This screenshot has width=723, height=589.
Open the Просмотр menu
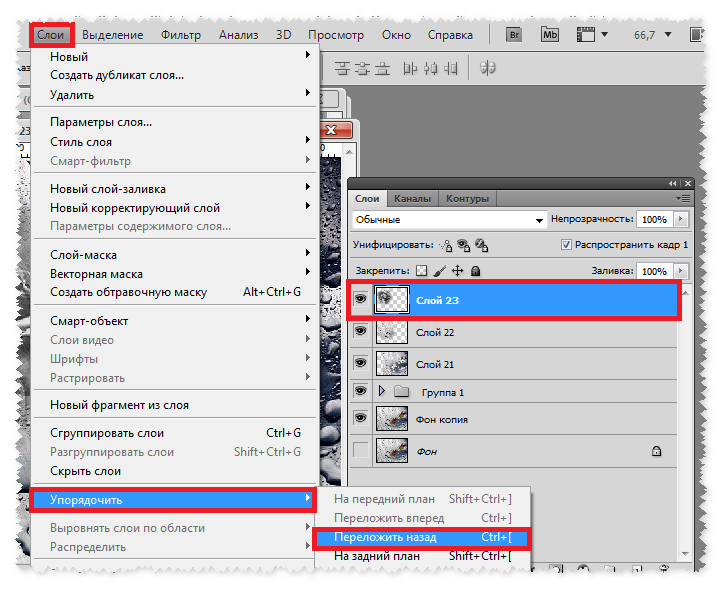point(336,35)
